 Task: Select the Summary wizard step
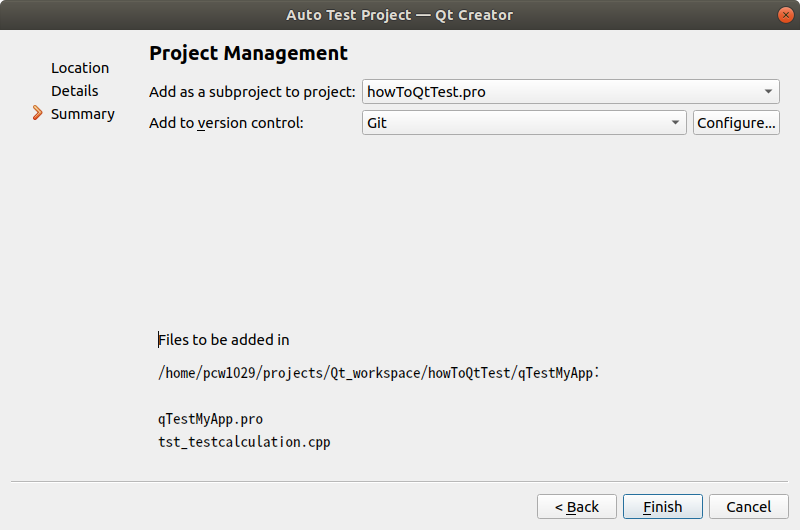click(83, 114)
